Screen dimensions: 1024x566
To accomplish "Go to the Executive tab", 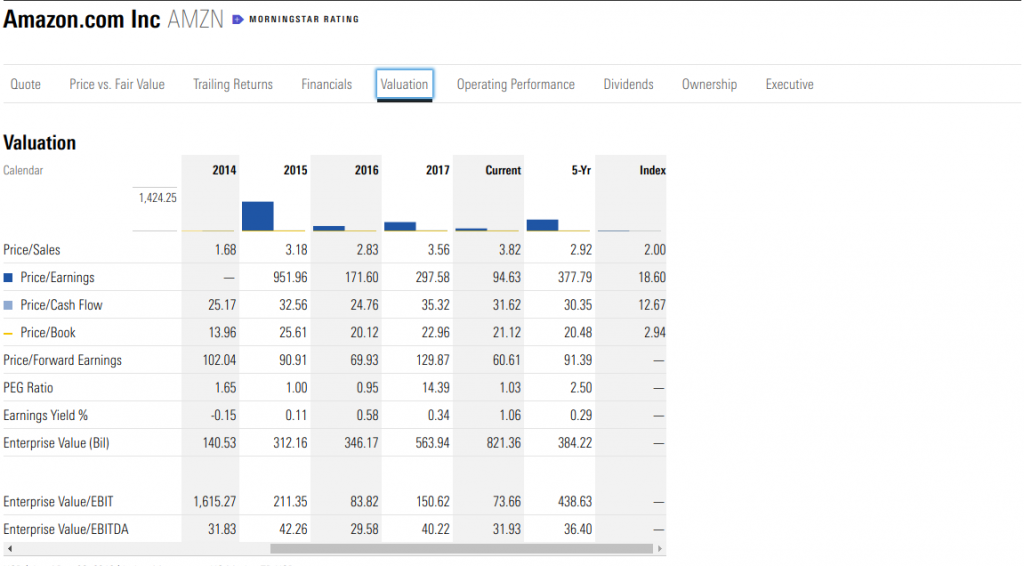I will pos(790,84).
